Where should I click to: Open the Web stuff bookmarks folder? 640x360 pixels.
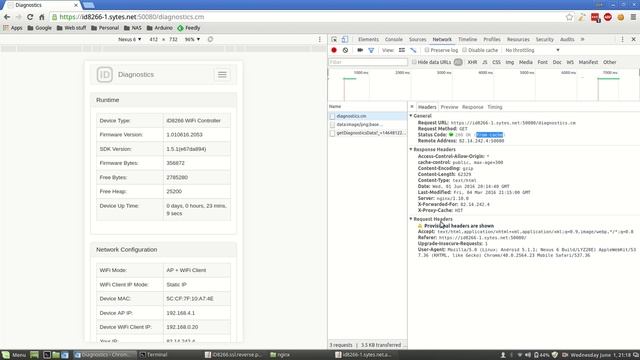click(x=71, y=28)
